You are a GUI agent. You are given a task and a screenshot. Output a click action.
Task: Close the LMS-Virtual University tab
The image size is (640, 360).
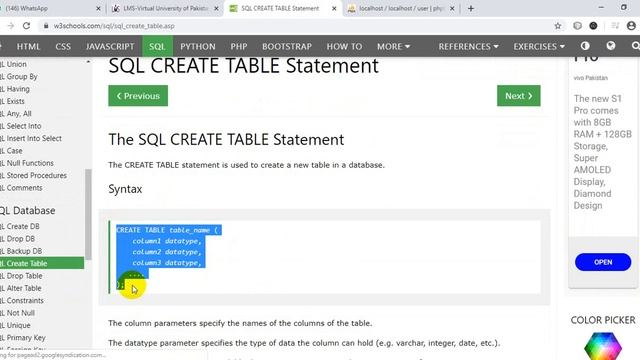(216, 8)
